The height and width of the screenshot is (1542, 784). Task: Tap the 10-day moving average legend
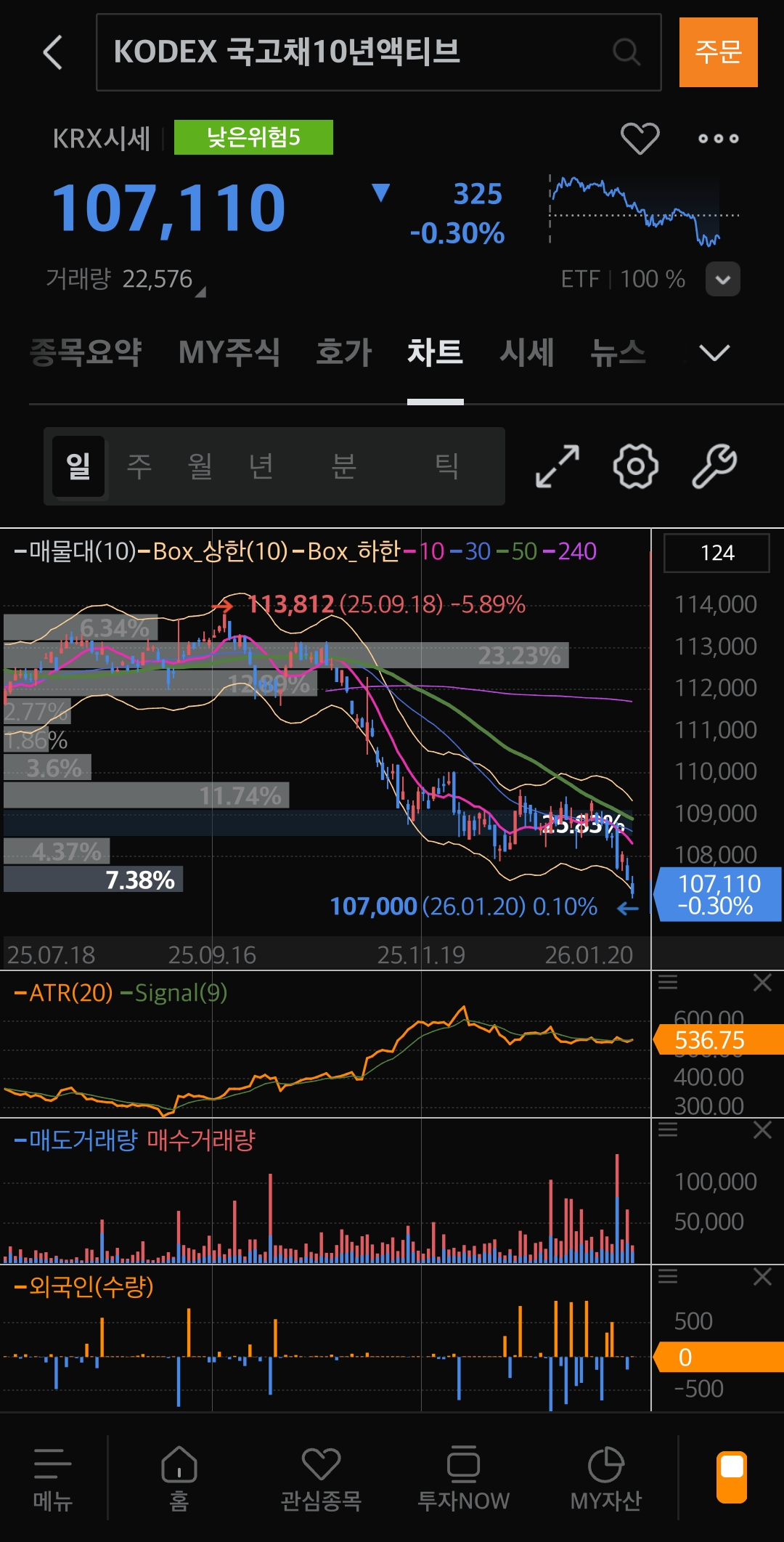pyautogui.click(x=424, y=551)
